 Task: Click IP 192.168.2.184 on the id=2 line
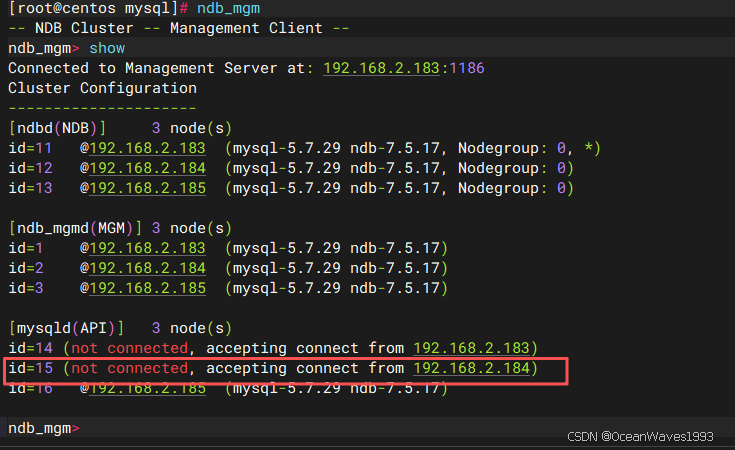coord(147,268)
